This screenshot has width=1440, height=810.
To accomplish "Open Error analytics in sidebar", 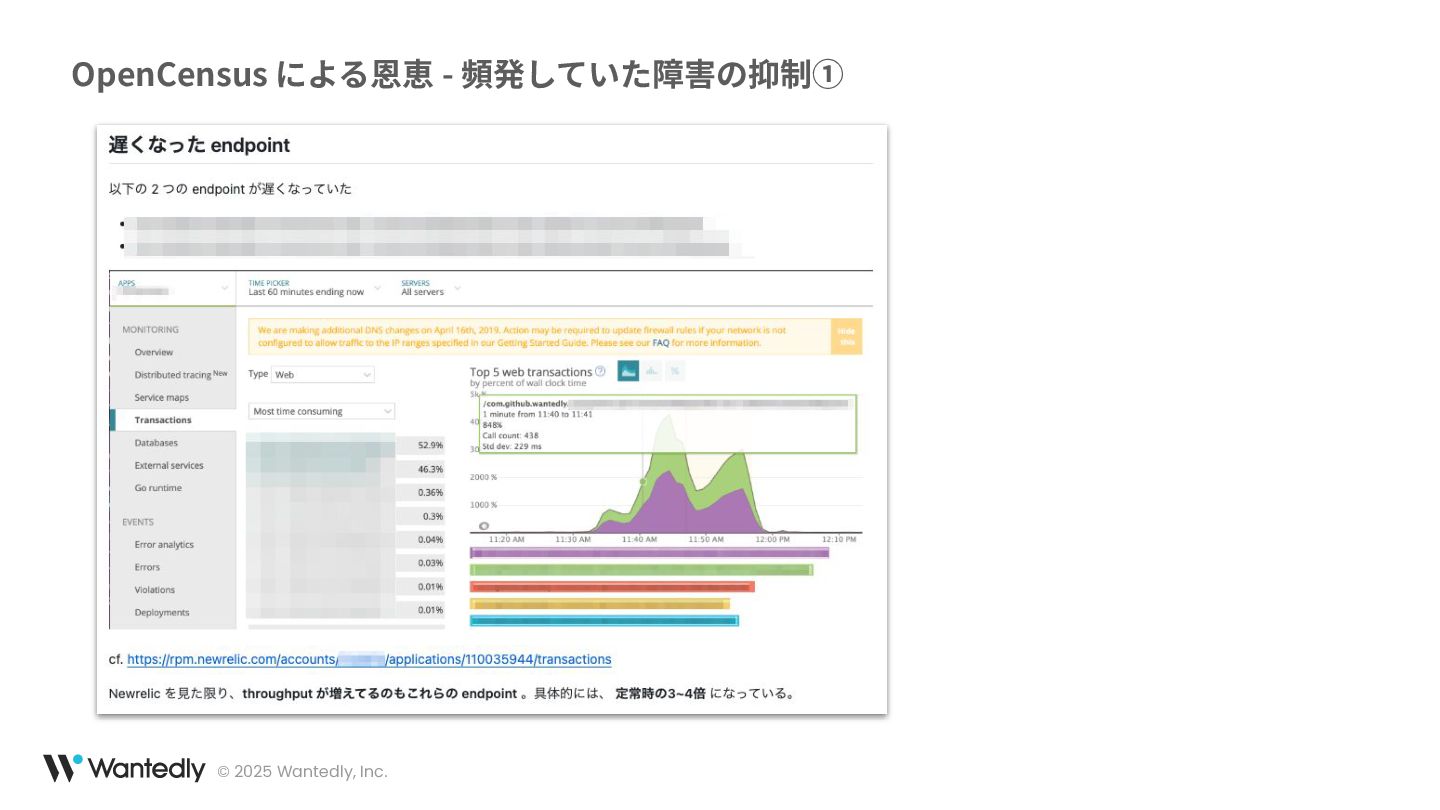I will (x=164, y=545).
